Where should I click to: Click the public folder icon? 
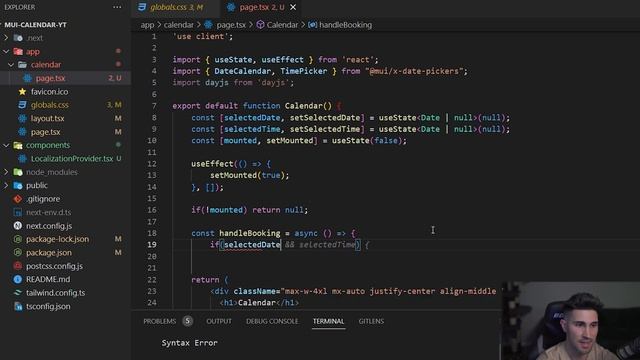(18, 185)
